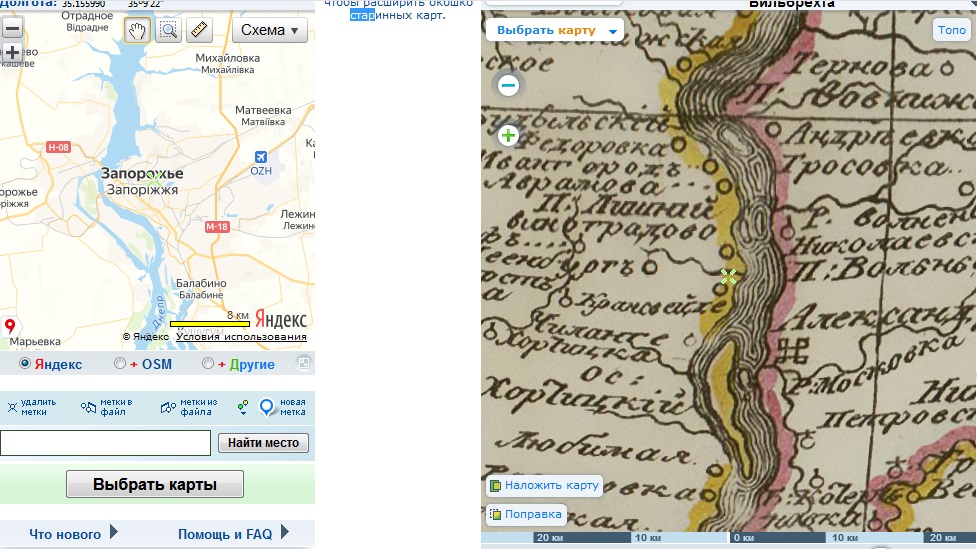Zoom out the old map with blue minus
977x549 pixels.
point(508,85)
